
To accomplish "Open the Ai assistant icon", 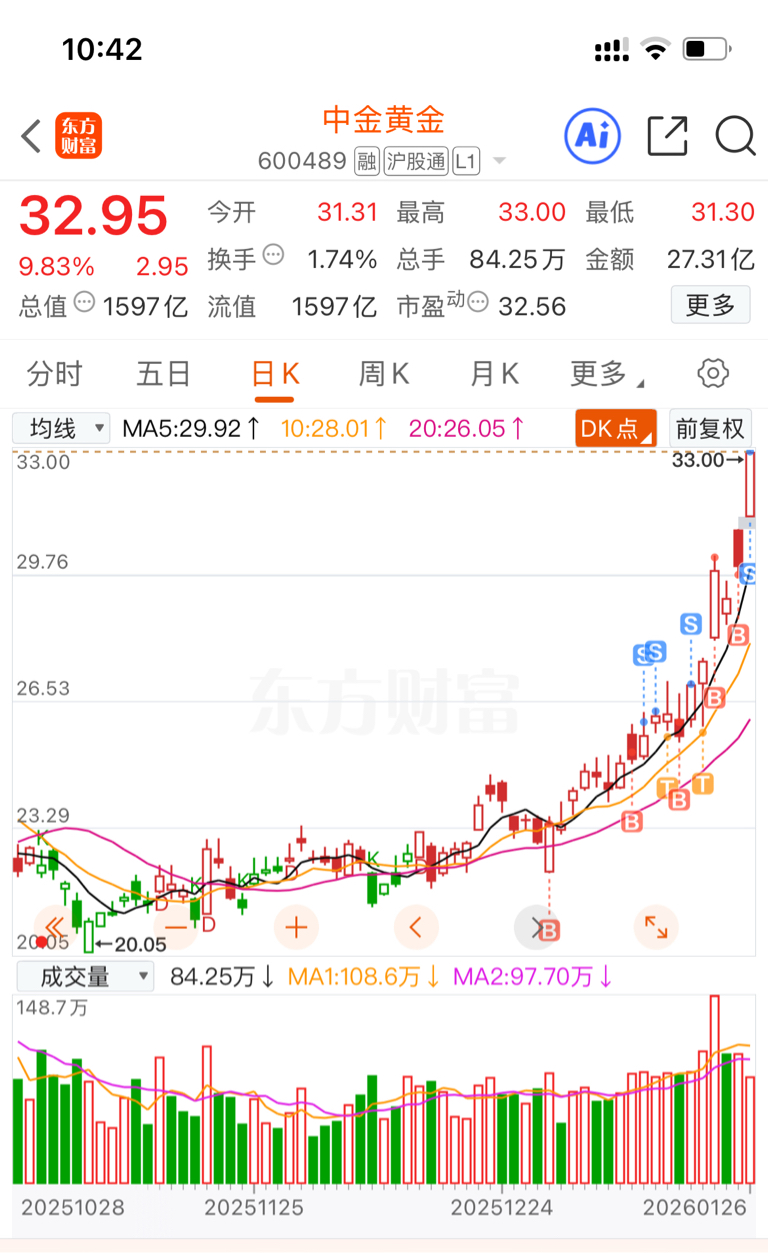I will click(x=593, y=135).
